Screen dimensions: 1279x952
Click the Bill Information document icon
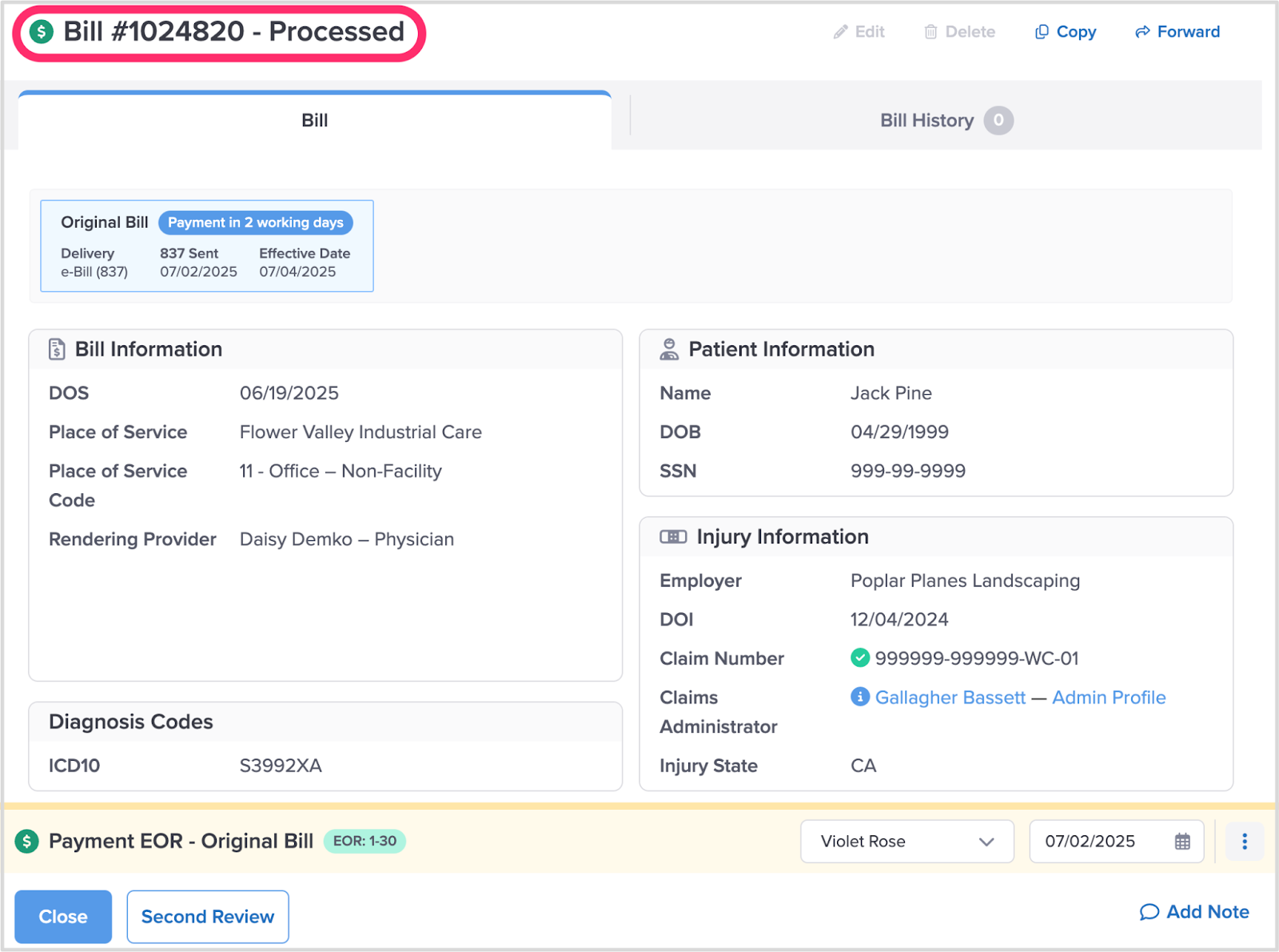tap(57, 349)
